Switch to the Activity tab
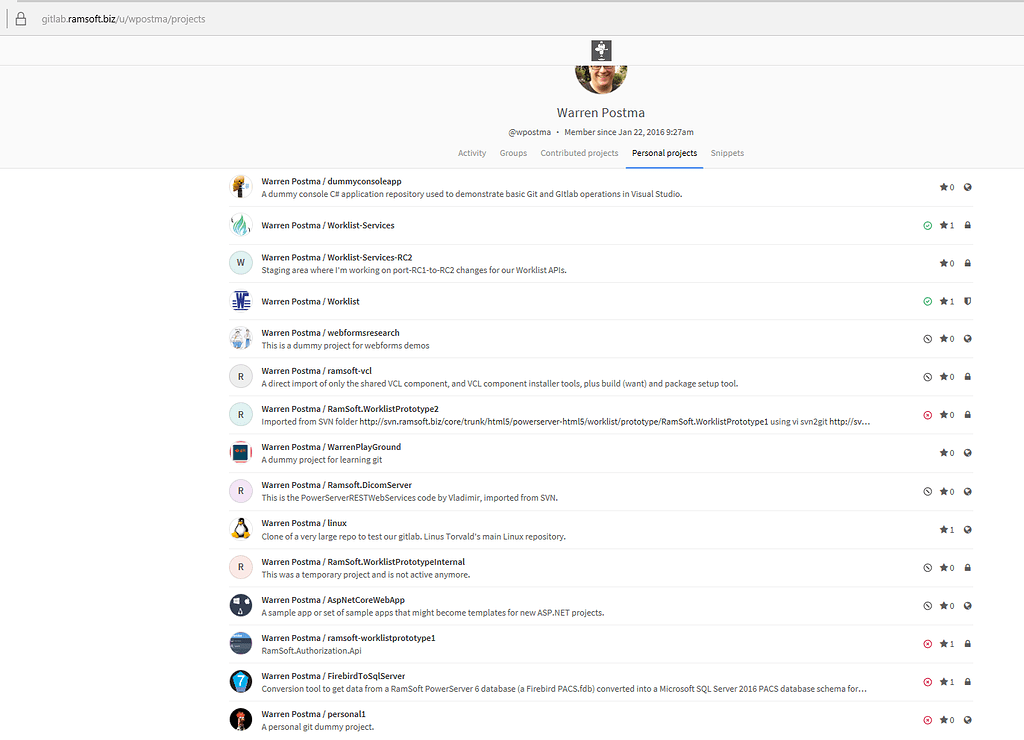Screen dimensions: 1024x740 pyautogui.click(x=471, y=153)
